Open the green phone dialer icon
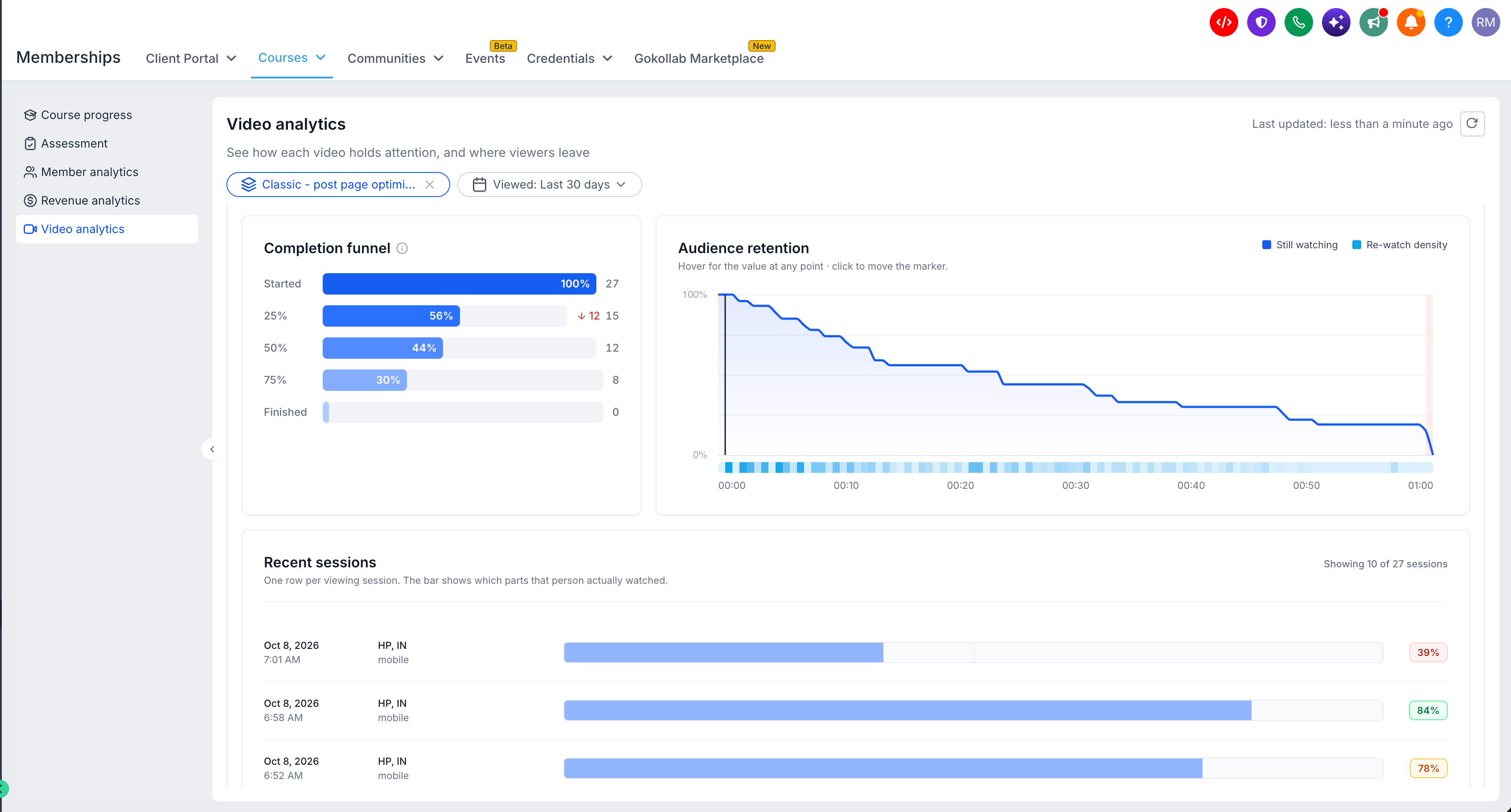 point(1299,22)
